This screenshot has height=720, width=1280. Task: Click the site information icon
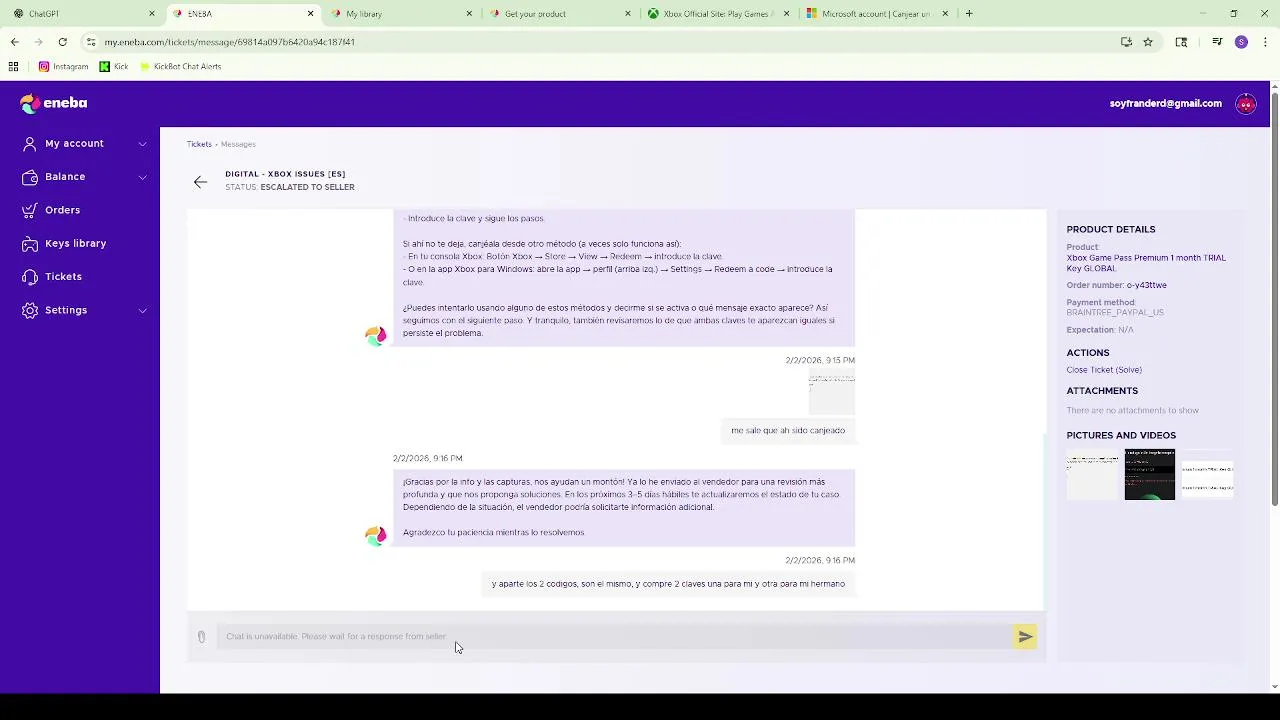tap(91, 42)
